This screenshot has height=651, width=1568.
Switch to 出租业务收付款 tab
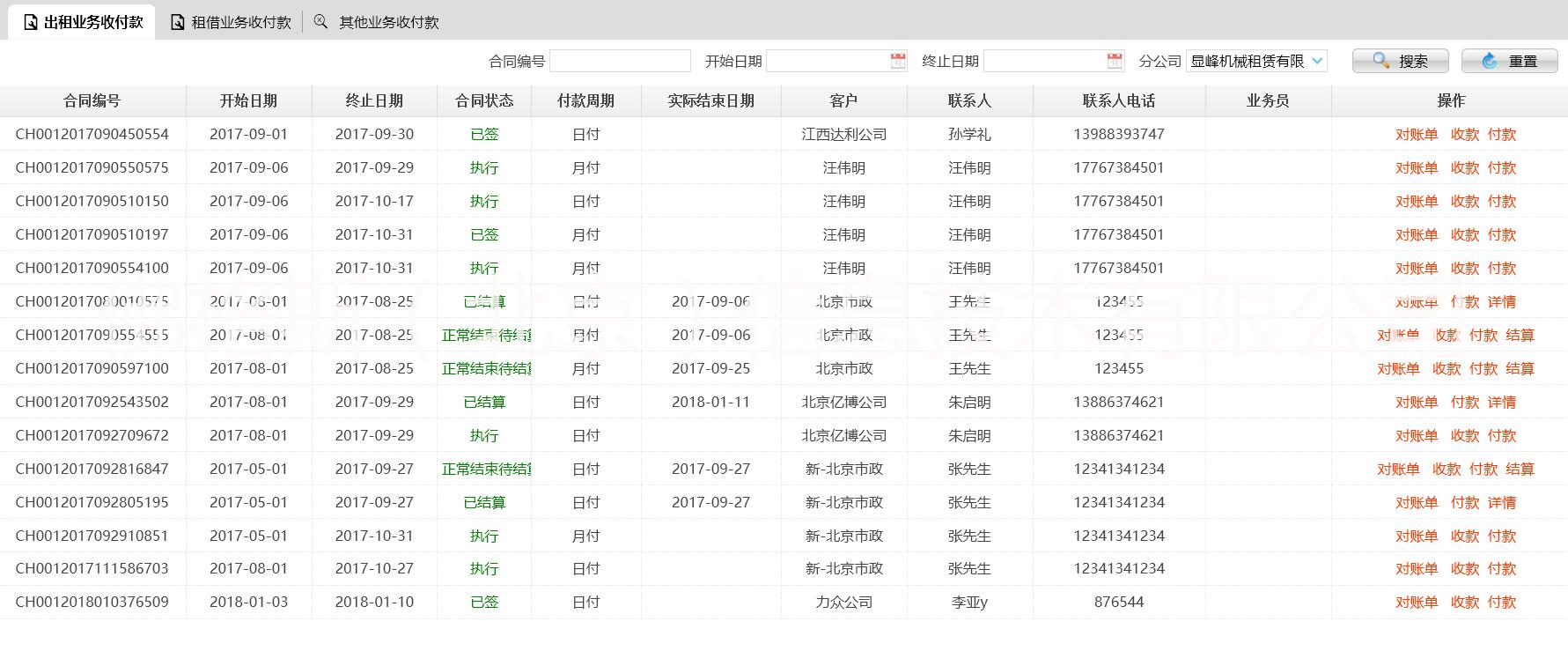[x=83, y=22]
